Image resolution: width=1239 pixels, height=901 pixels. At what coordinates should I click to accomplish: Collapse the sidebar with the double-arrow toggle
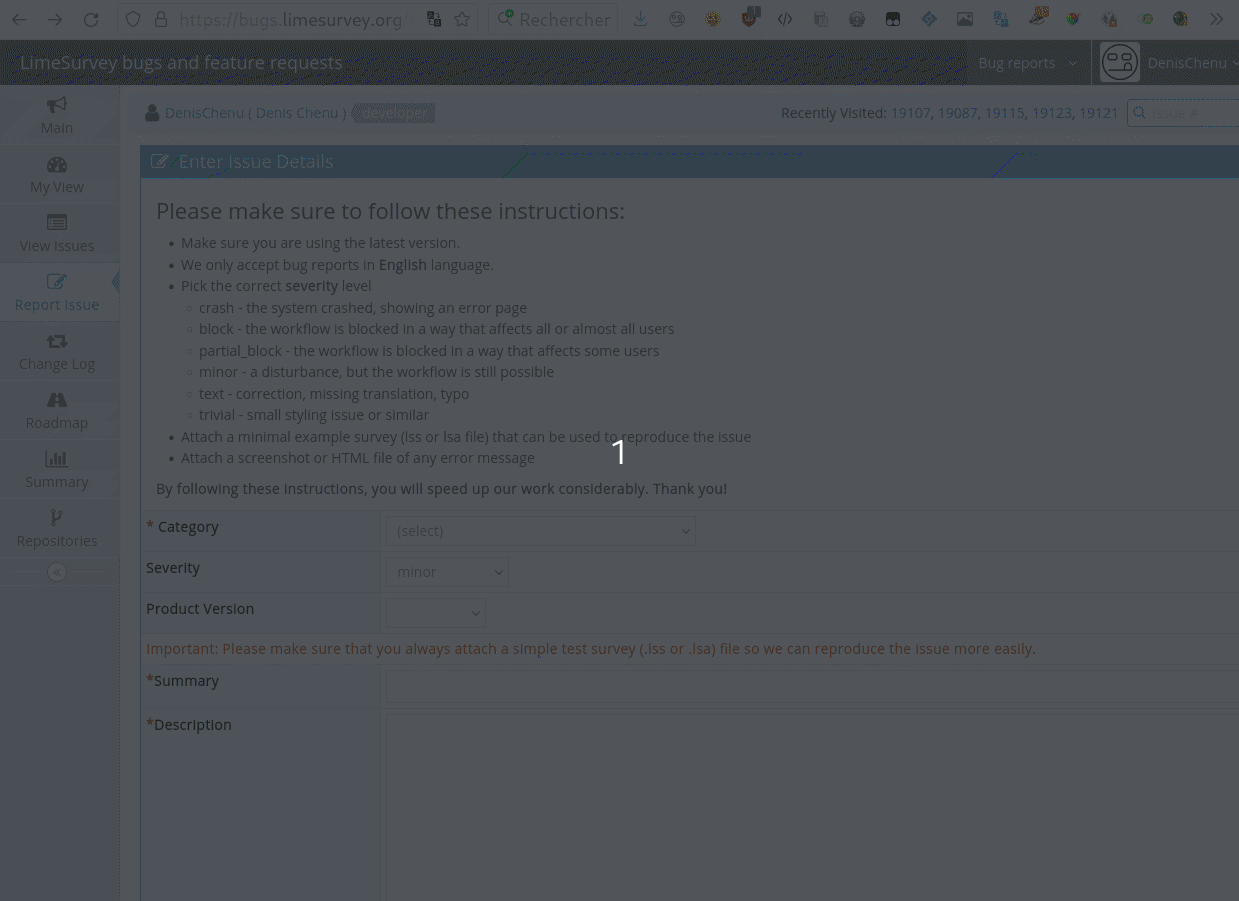[x=57, y=572]
